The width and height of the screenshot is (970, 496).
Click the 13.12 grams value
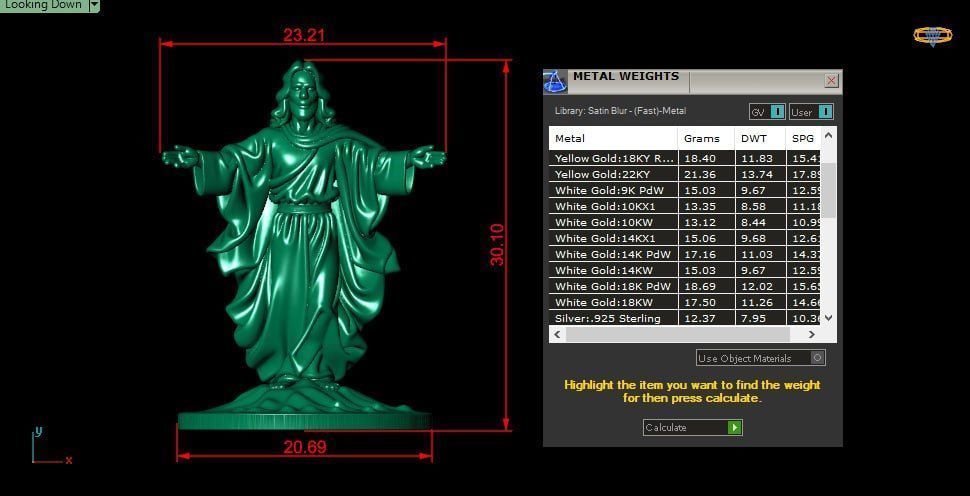click(x=700, y=223)
